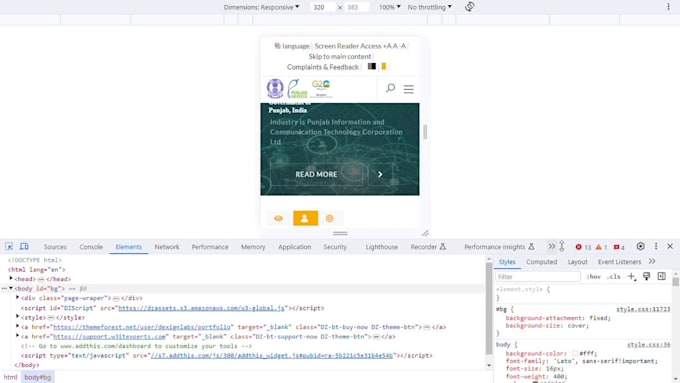Image resolution: width=680 pixels, height=383 pixels.
Task: Select the orange contrast theme swatch
Action: pyautogui.click(x=384, y=66)
